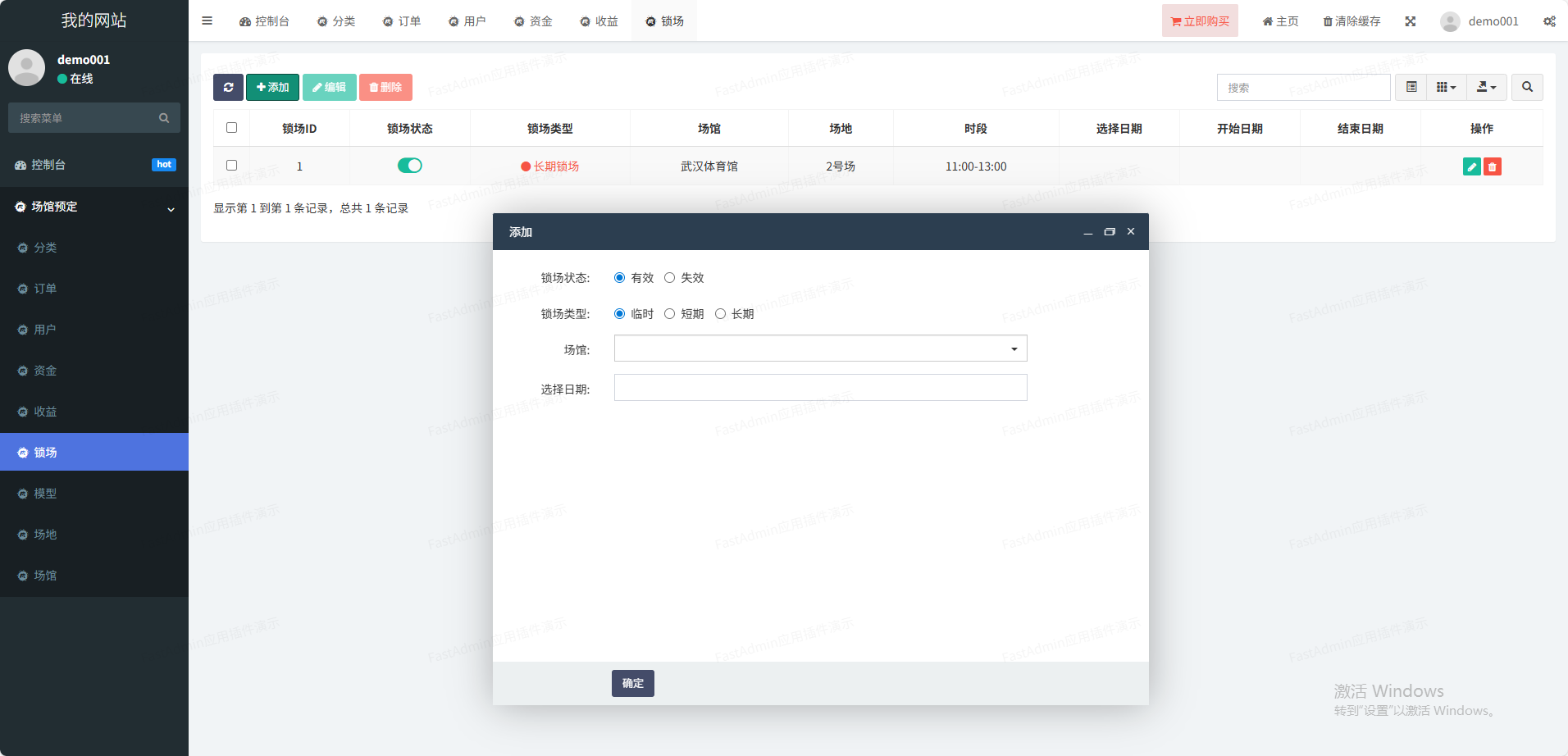Tick the select-all checkbox in table header

[231, 128]
